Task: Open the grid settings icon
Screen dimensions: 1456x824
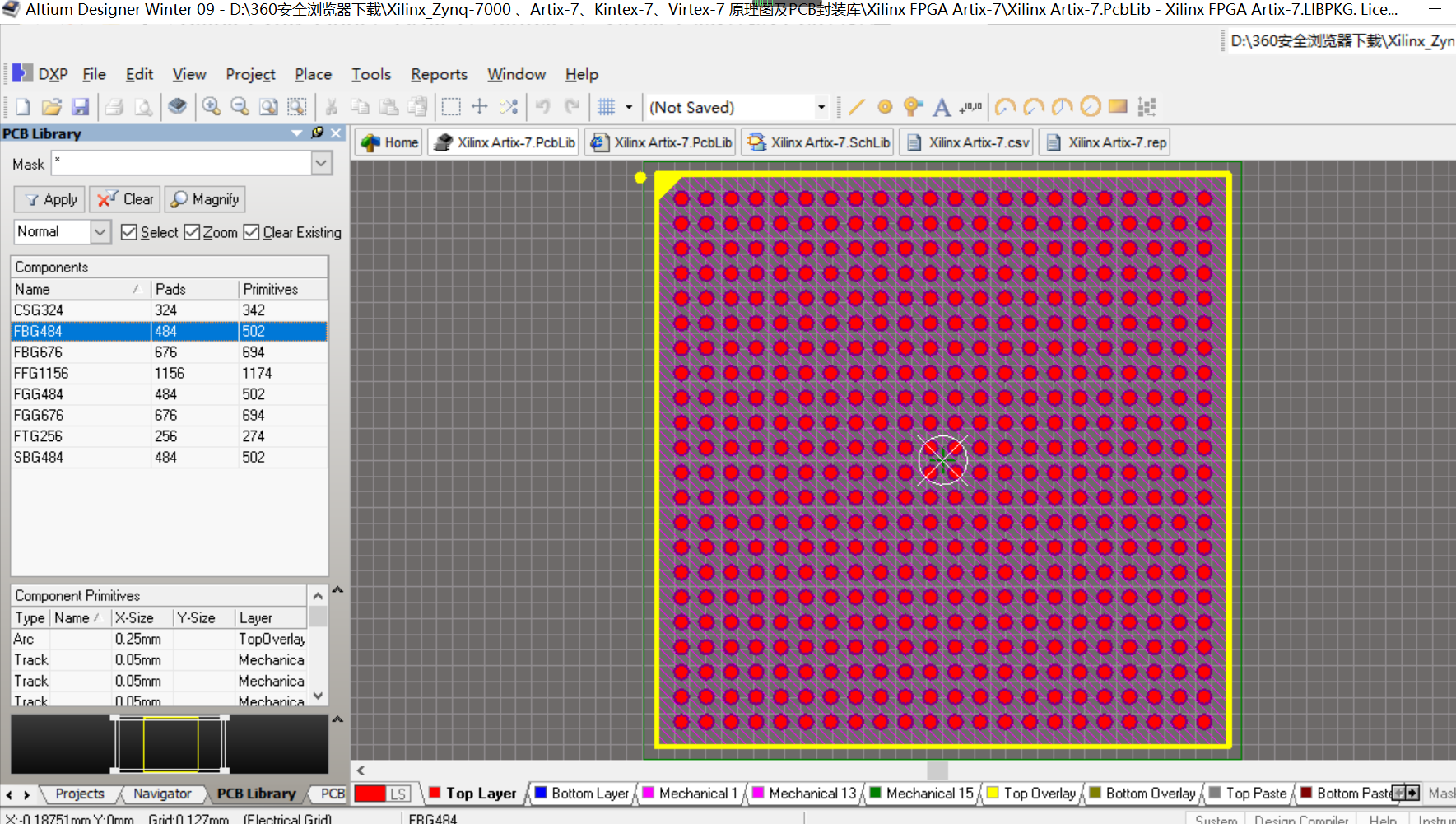Action: 607,107
